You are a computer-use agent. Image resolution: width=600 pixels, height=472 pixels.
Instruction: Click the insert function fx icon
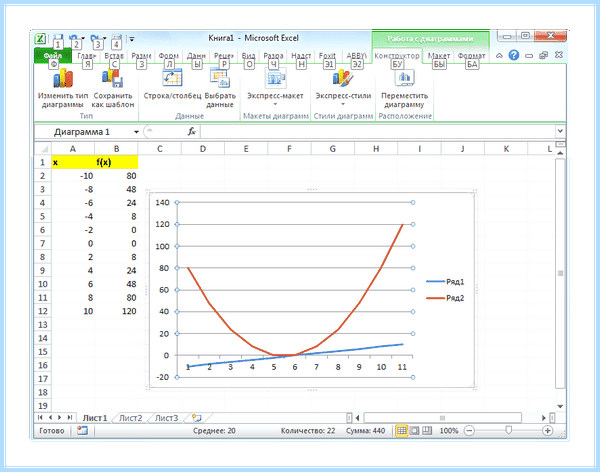[x=192, y=132]
